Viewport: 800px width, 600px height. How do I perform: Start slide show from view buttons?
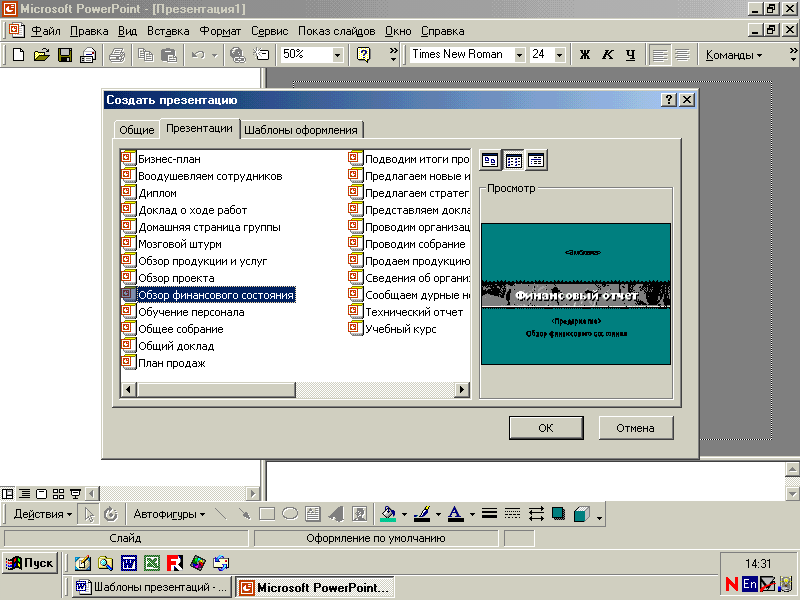point(76,494)
